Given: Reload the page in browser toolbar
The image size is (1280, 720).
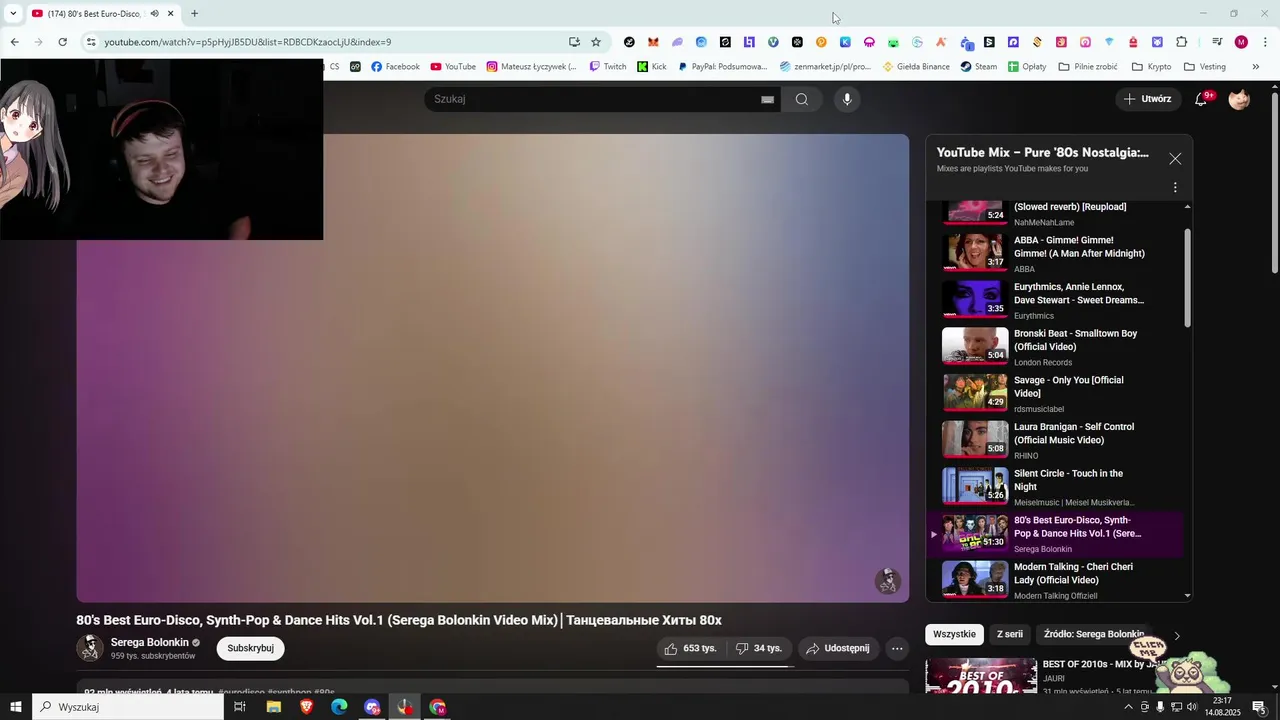Looking at the screenshot, I should [x=62, y=42].
